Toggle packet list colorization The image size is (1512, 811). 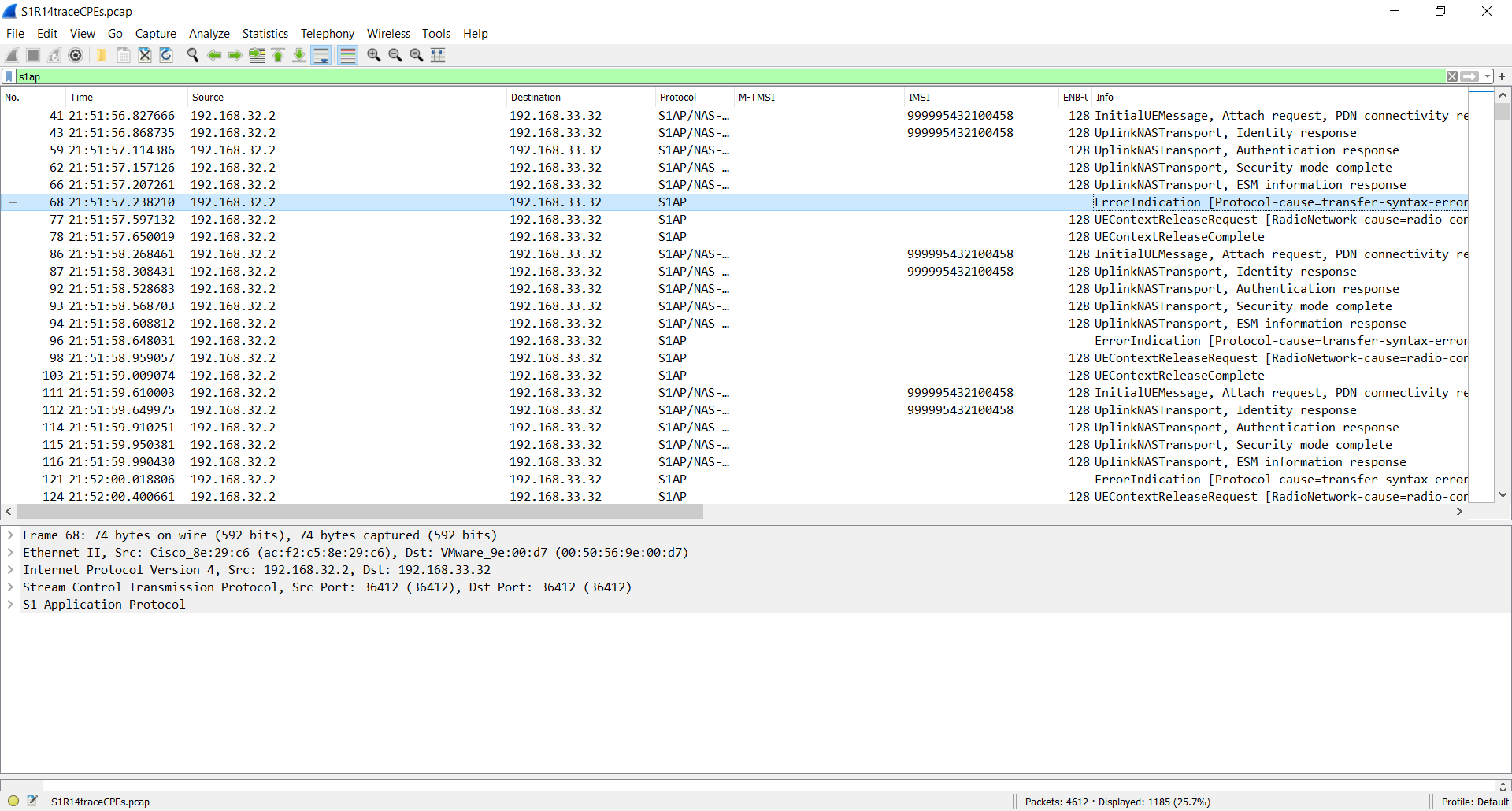pyautogui.click(x=347, y=55)
